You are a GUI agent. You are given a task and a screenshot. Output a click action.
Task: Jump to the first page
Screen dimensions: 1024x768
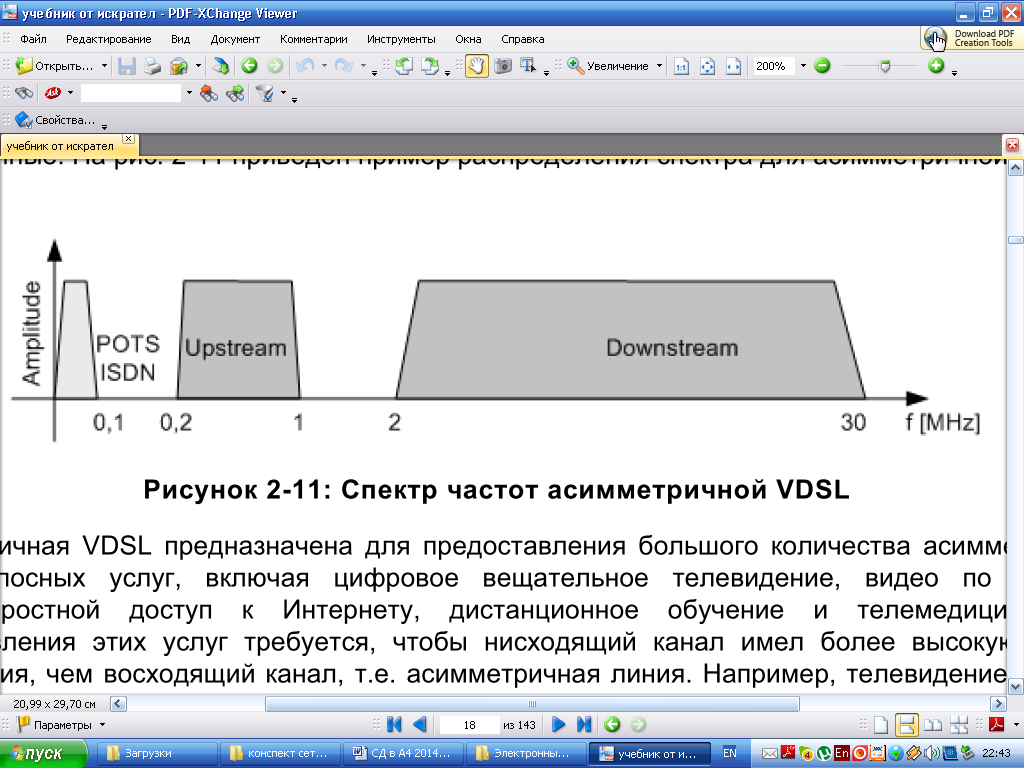coord(394,724)
